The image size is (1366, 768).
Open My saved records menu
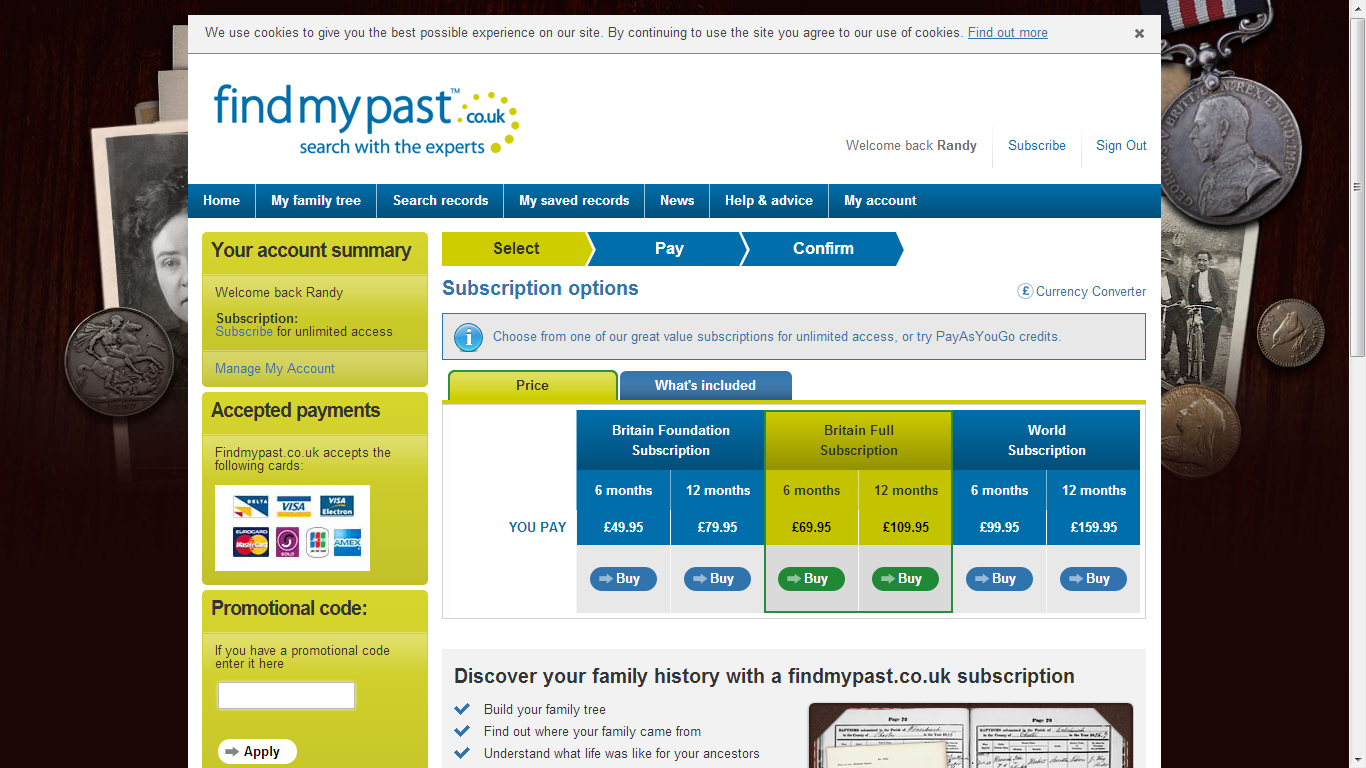pyautogui.click(x=574, y=200)
